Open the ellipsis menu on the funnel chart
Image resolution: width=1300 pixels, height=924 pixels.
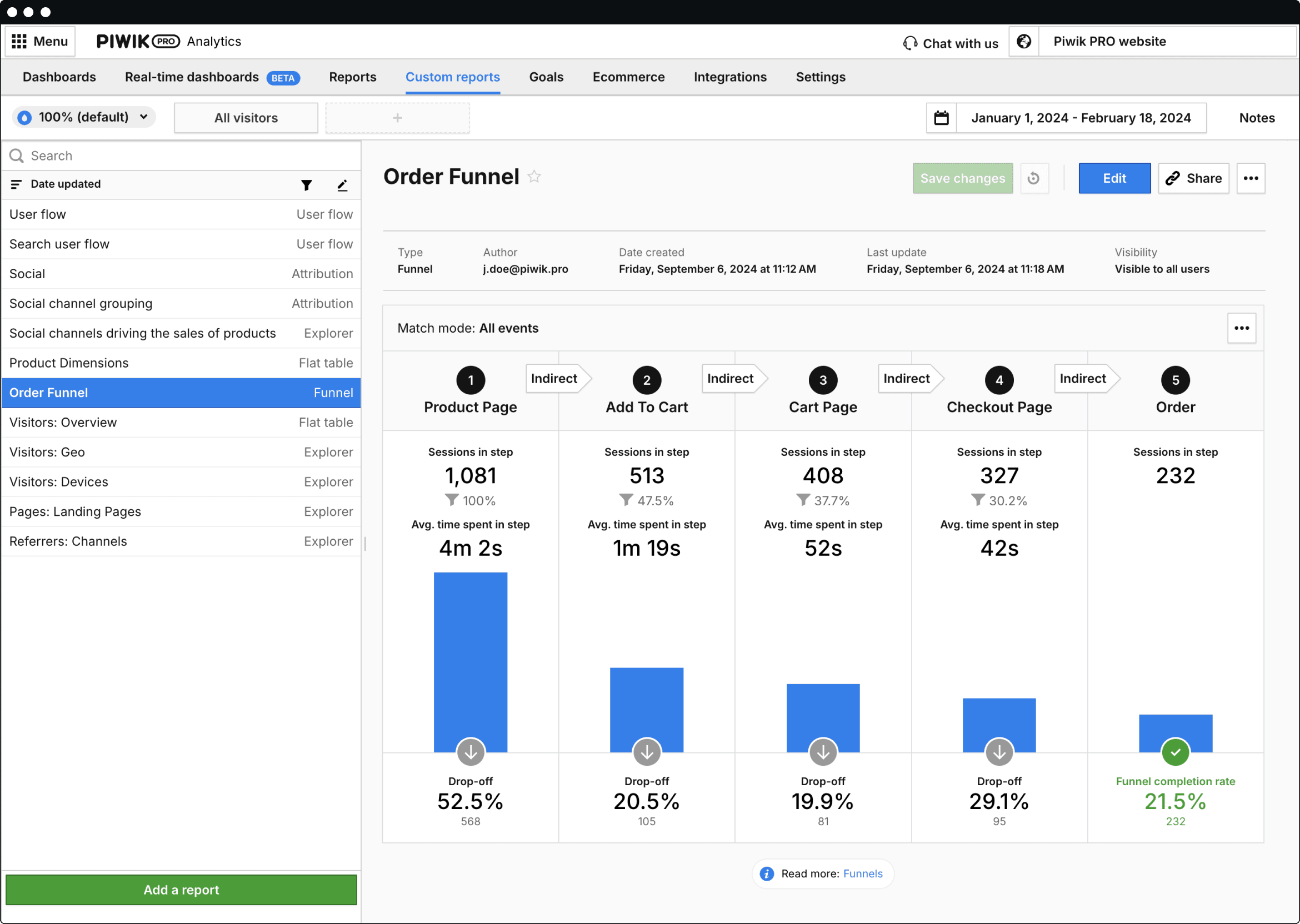pos(1241,328)
